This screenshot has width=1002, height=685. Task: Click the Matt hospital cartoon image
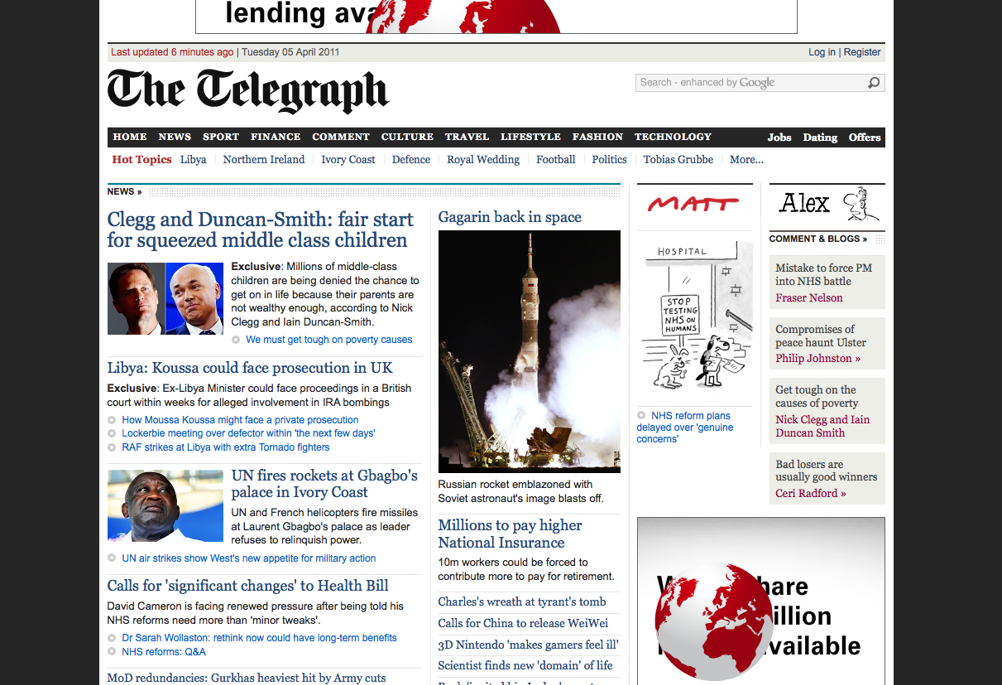coord(695,316)
